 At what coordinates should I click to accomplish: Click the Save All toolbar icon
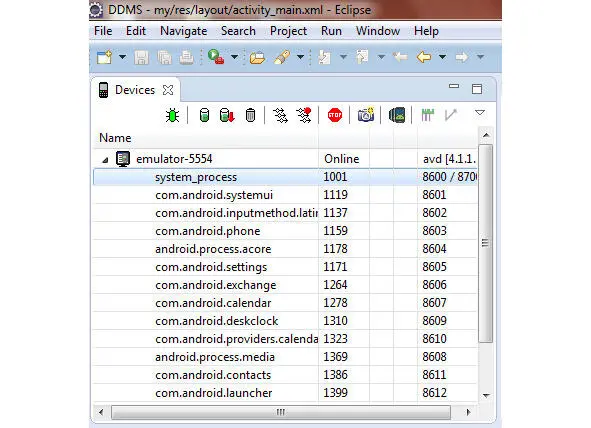tap(164, 58)
